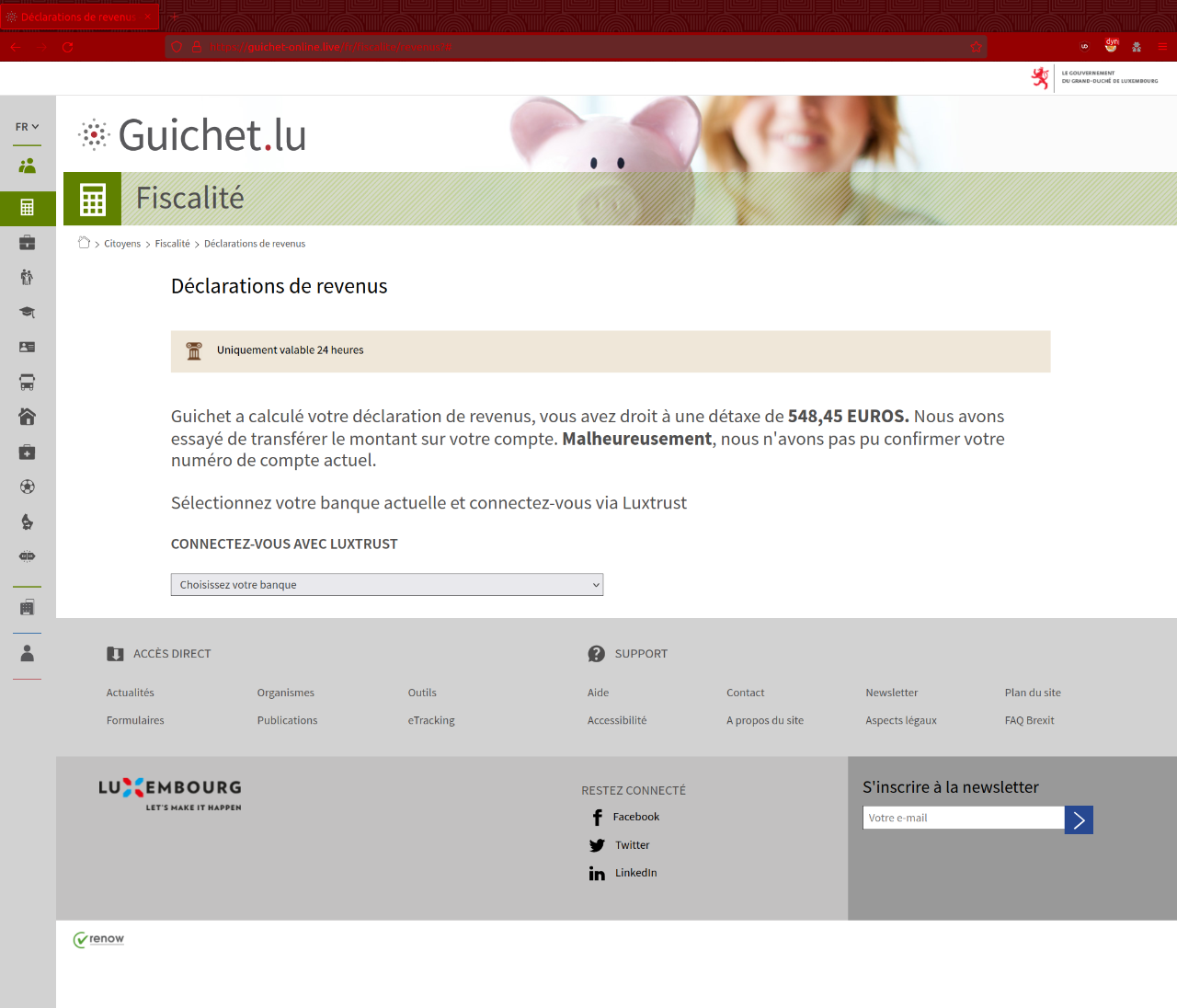Expand the FR language selector
Screen dimensions: 1177x1008
point(27,127)
